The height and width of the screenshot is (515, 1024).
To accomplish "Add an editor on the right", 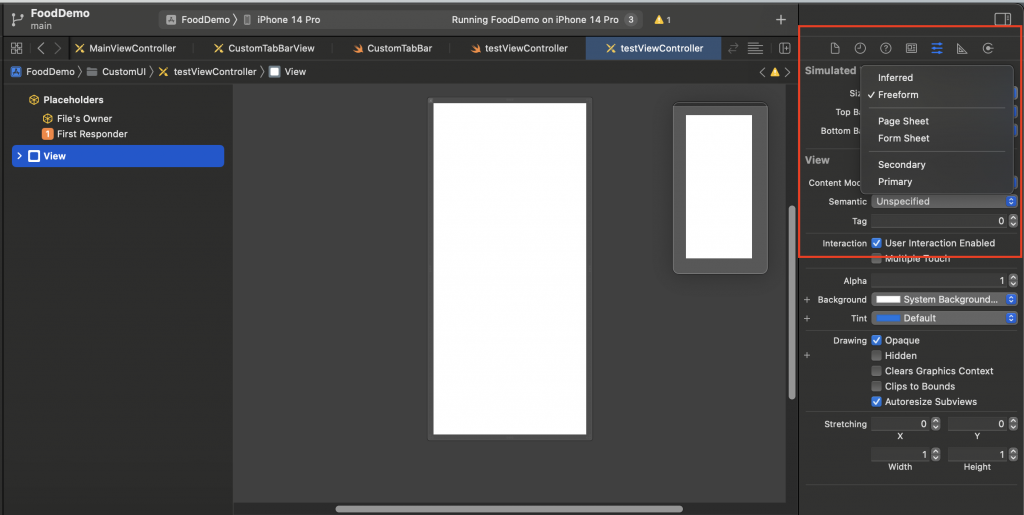I will [x=784, y=48].
